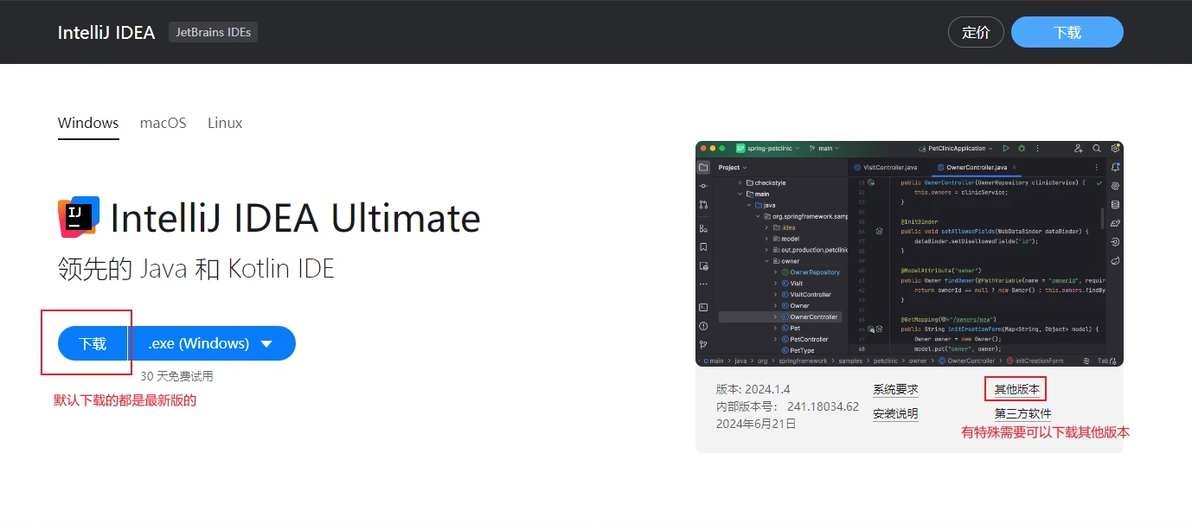The height and width of the screenshot is (524, 1192).
Task: Click the blue 下载 download button
Action: (92, 344)
